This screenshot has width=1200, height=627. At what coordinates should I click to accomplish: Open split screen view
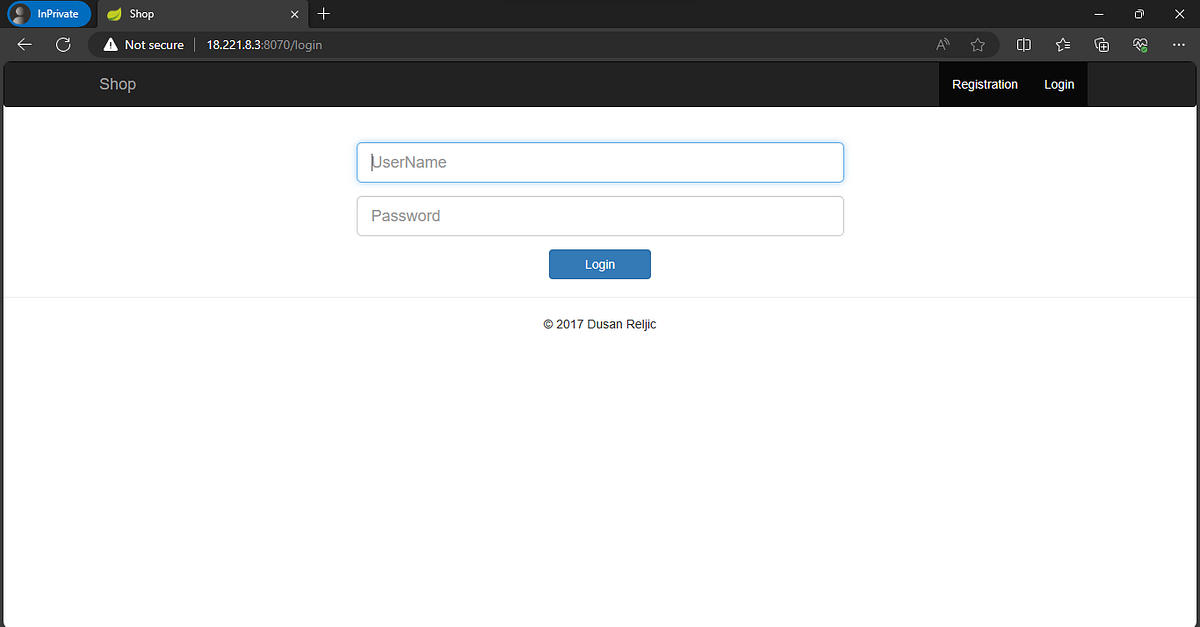(x=1023, y=44)
